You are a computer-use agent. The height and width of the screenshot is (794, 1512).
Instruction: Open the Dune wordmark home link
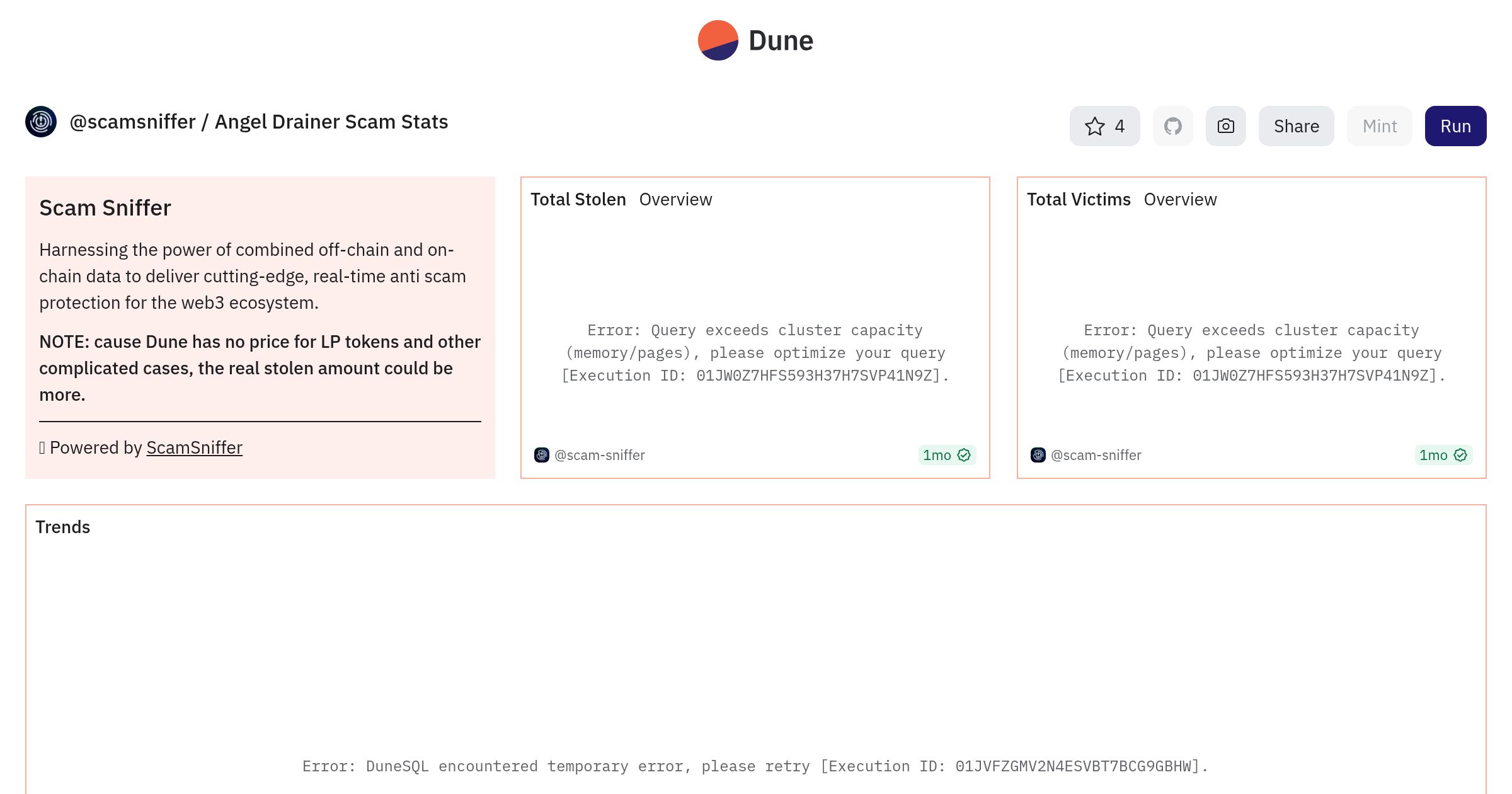[x=781, y=41]
